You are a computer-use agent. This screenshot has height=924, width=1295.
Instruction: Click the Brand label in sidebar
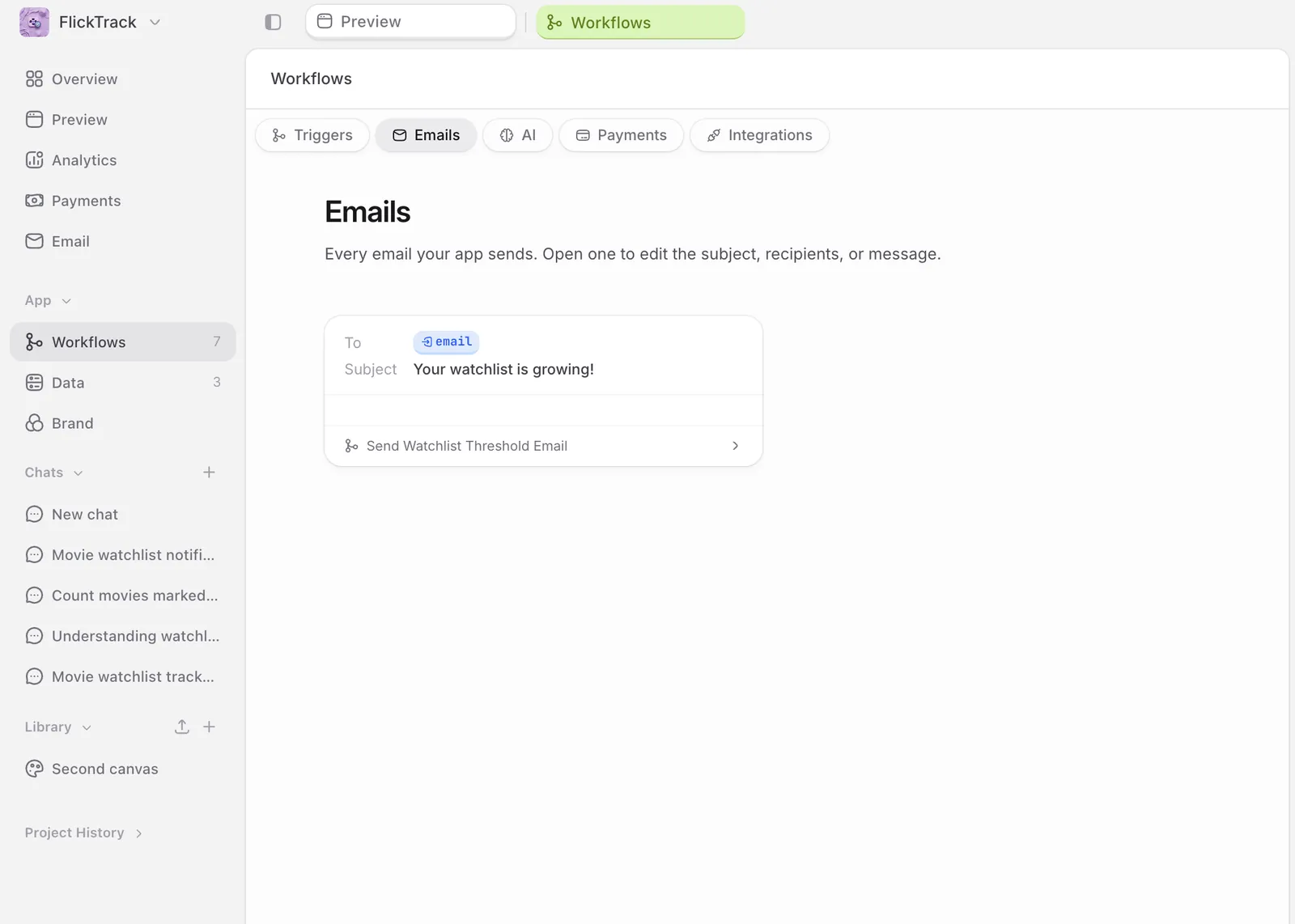click(x=73, y=423)
